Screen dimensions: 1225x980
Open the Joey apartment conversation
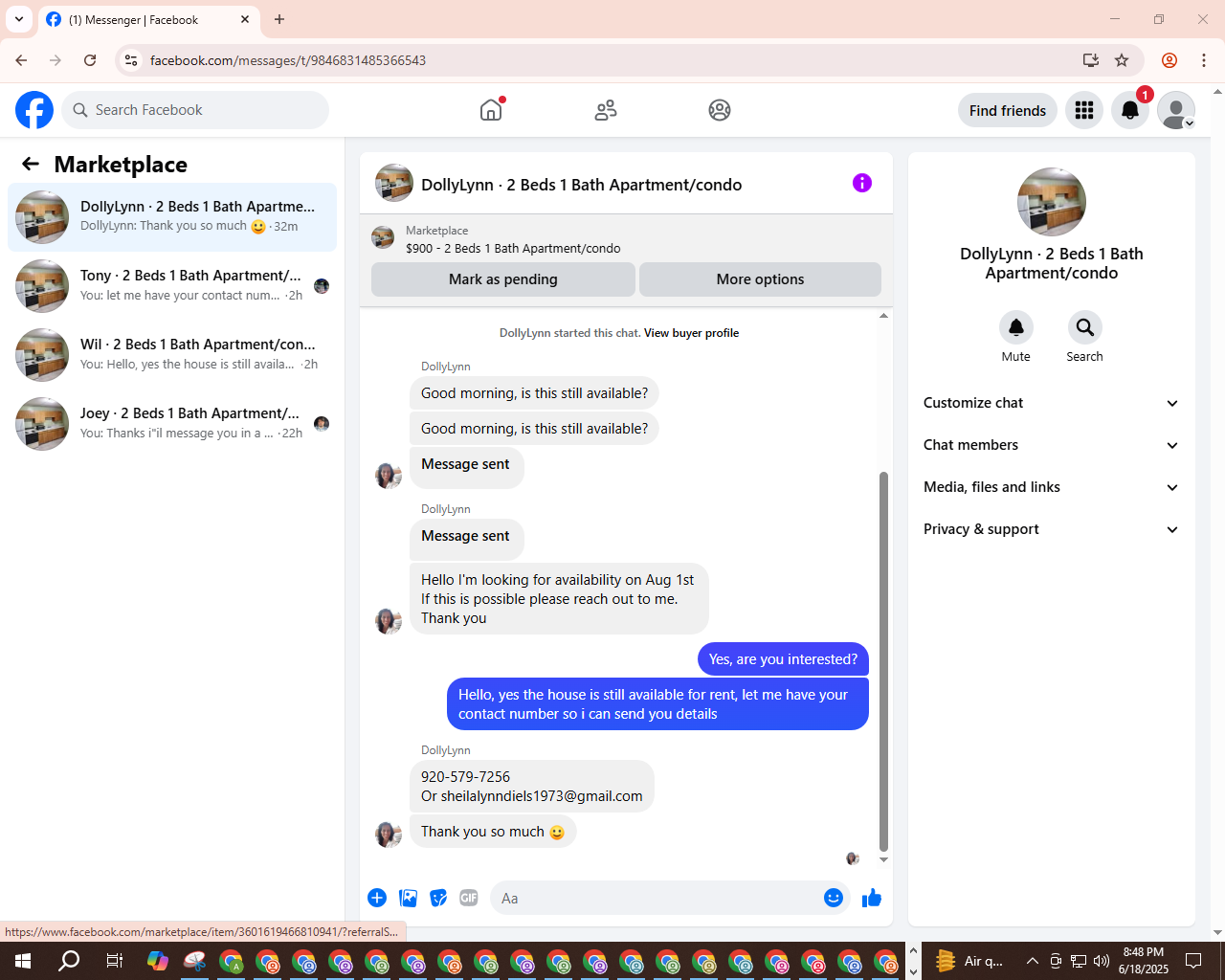pos(172,424)
